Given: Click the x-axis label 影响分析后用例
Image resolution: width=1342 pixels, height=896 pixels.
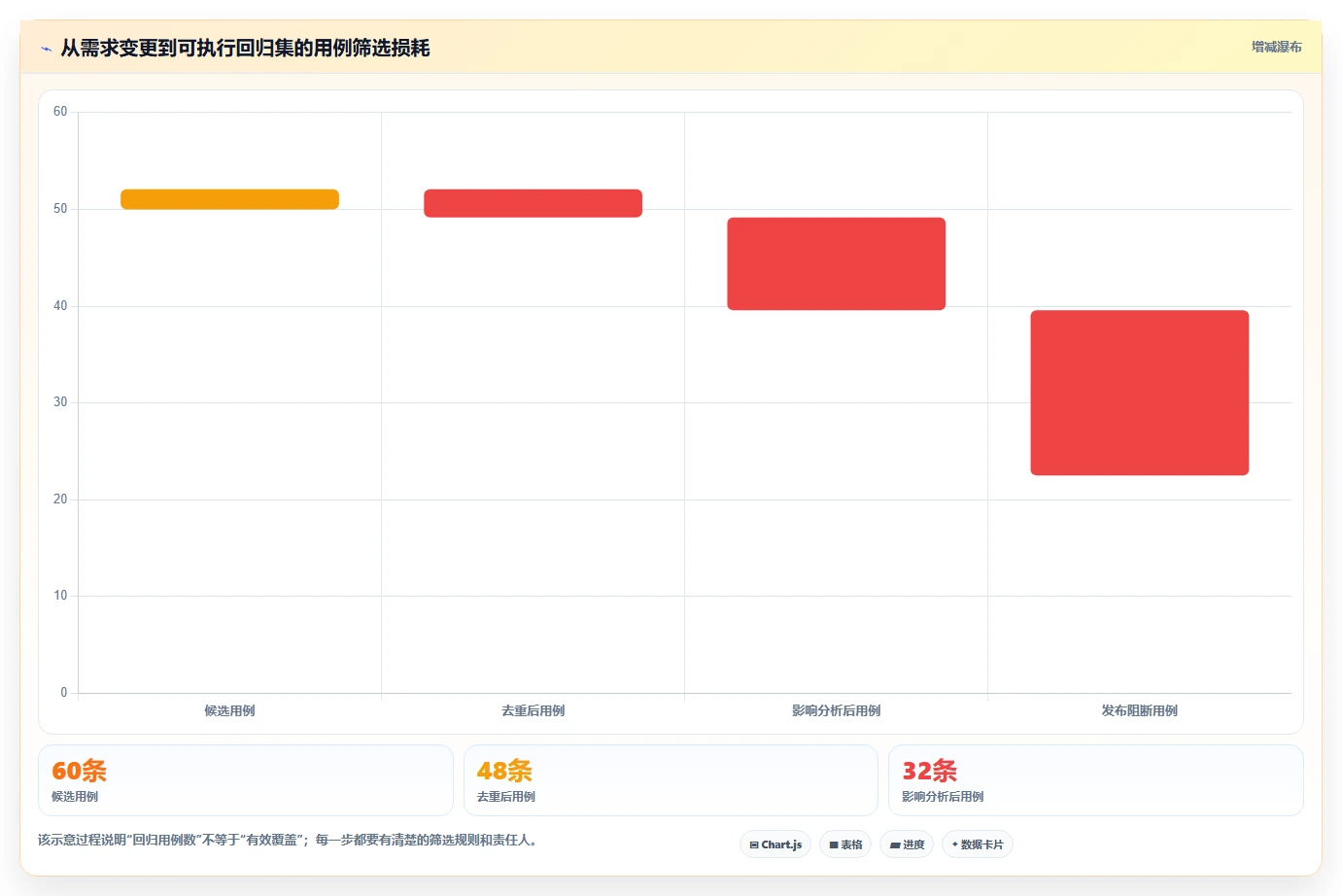Looking at the screenshot, I should pyautogui.click(x=836, y=710).
